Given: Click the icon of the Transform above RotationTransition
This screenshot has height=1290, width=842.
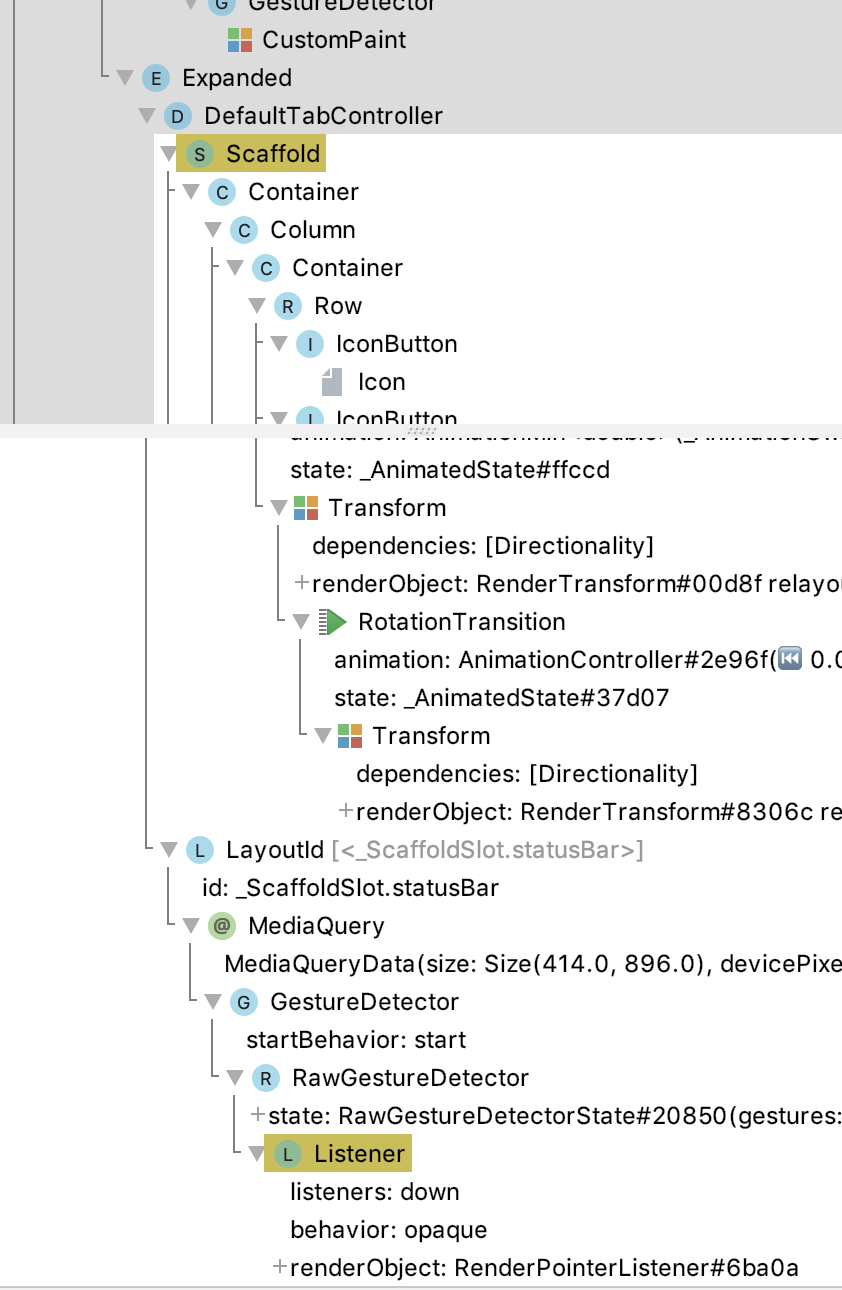Looking at the screenshot, I should 306,508.
